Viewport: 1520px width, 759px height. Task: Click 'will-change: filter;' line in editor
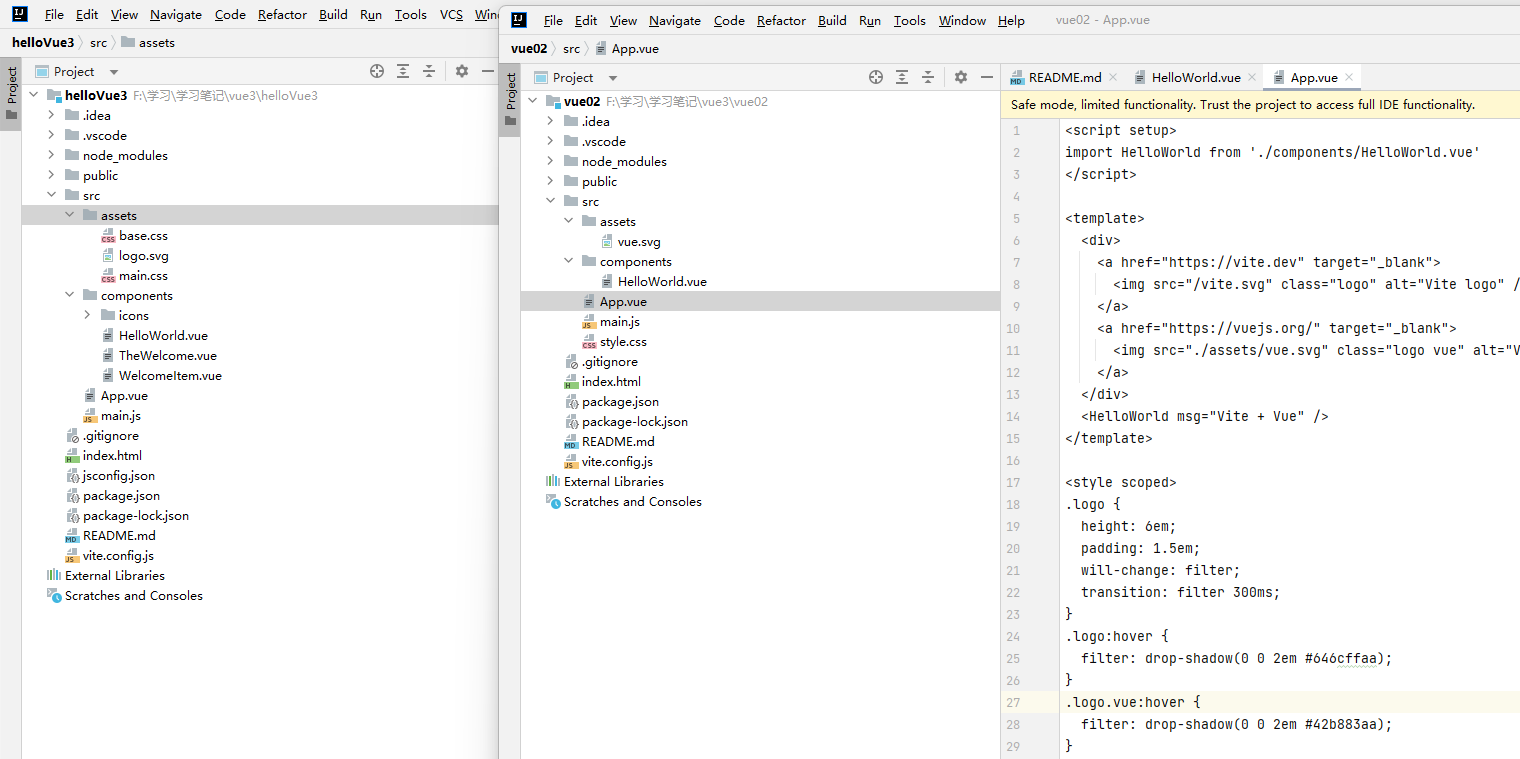point(1160,570)
